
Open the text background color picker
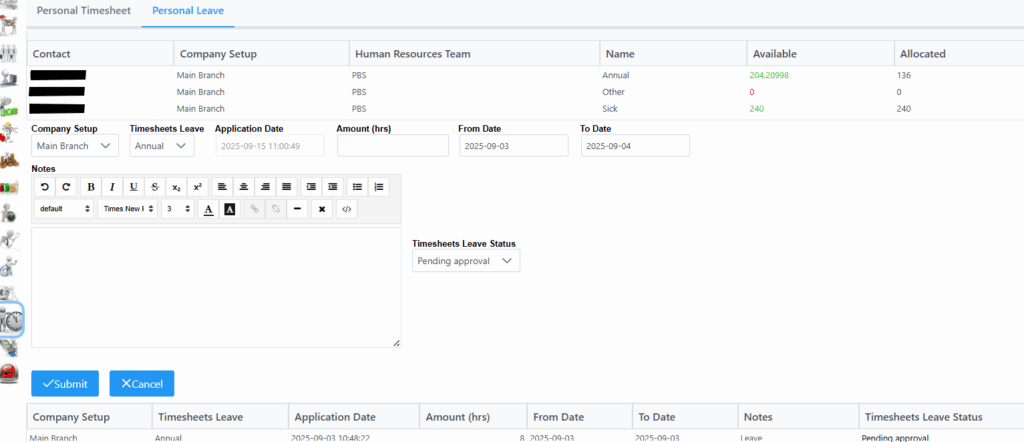[x=229, y=209]
